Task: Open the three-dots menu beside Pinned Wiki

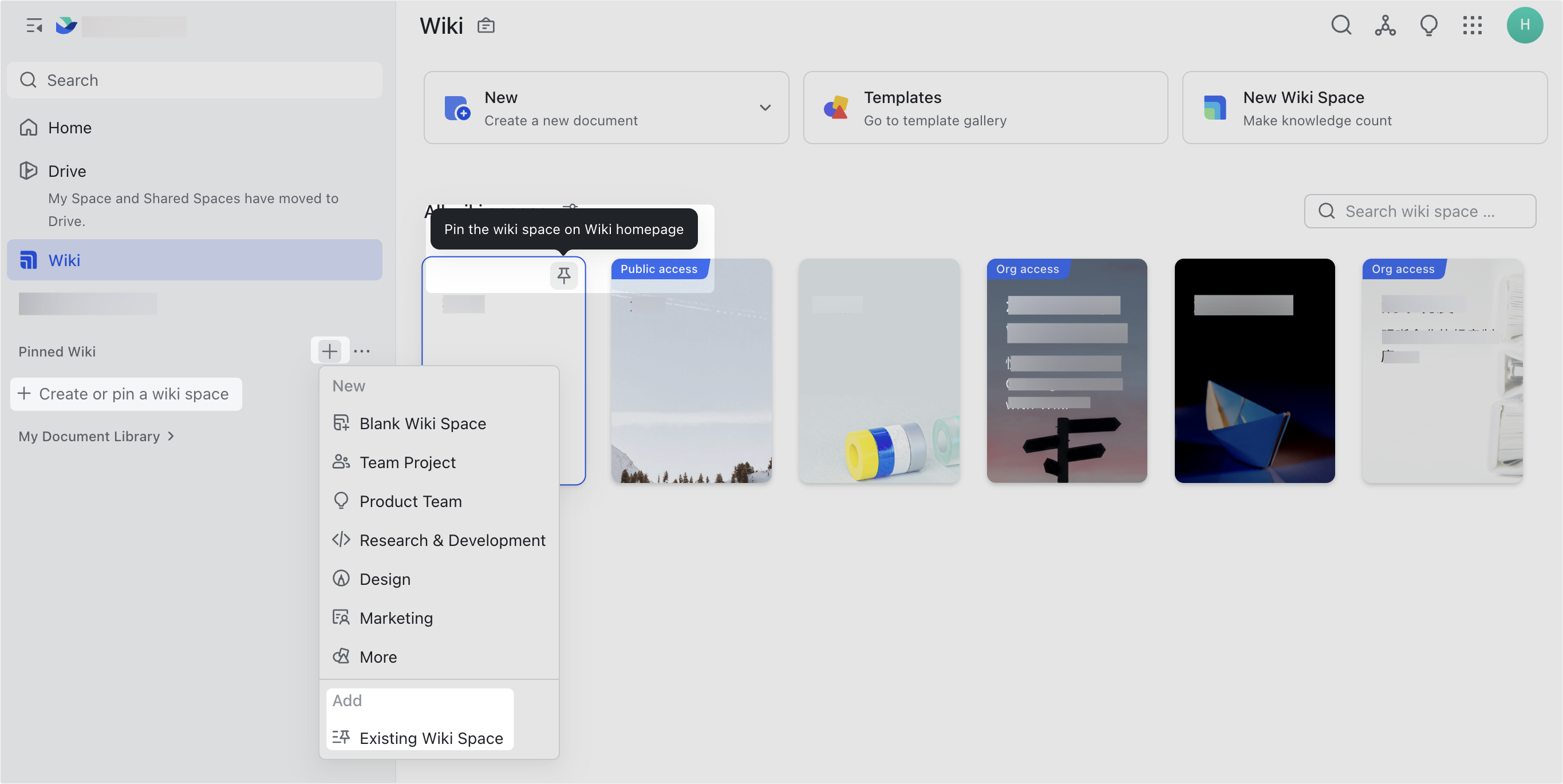Action: click(x=362, y=351)
